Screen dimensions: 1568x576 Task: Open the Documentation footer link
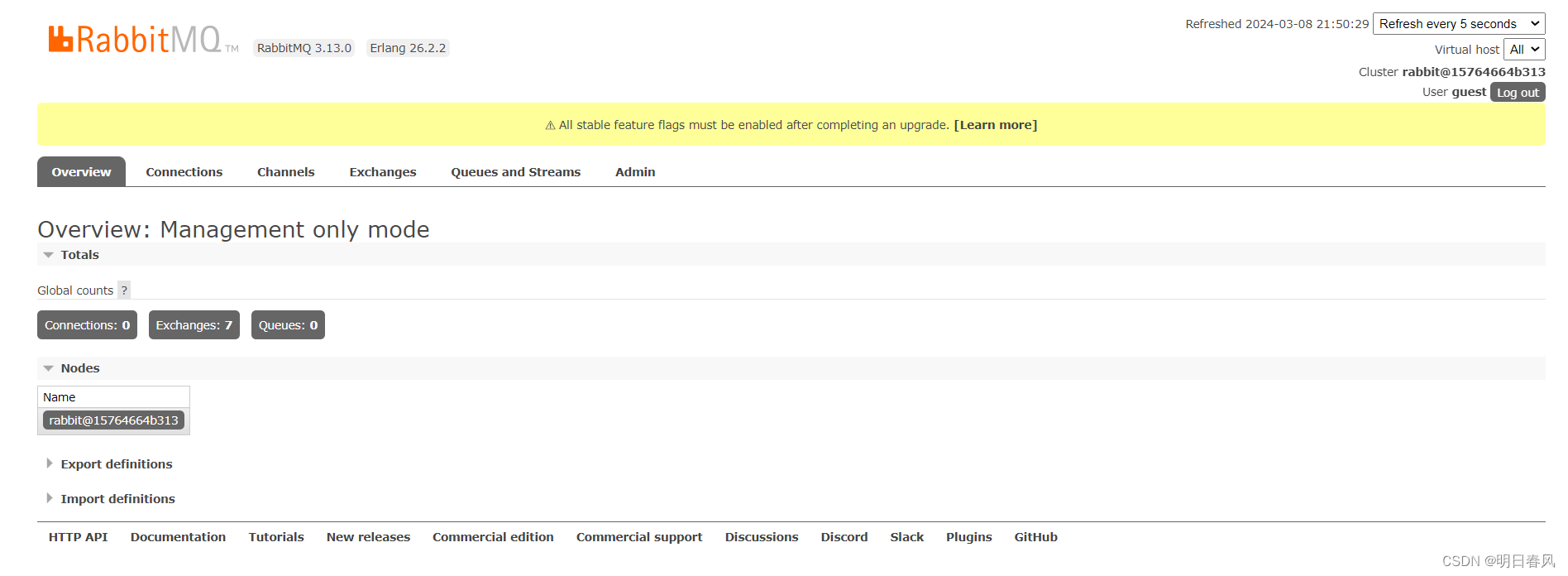[x=178, y=537]
